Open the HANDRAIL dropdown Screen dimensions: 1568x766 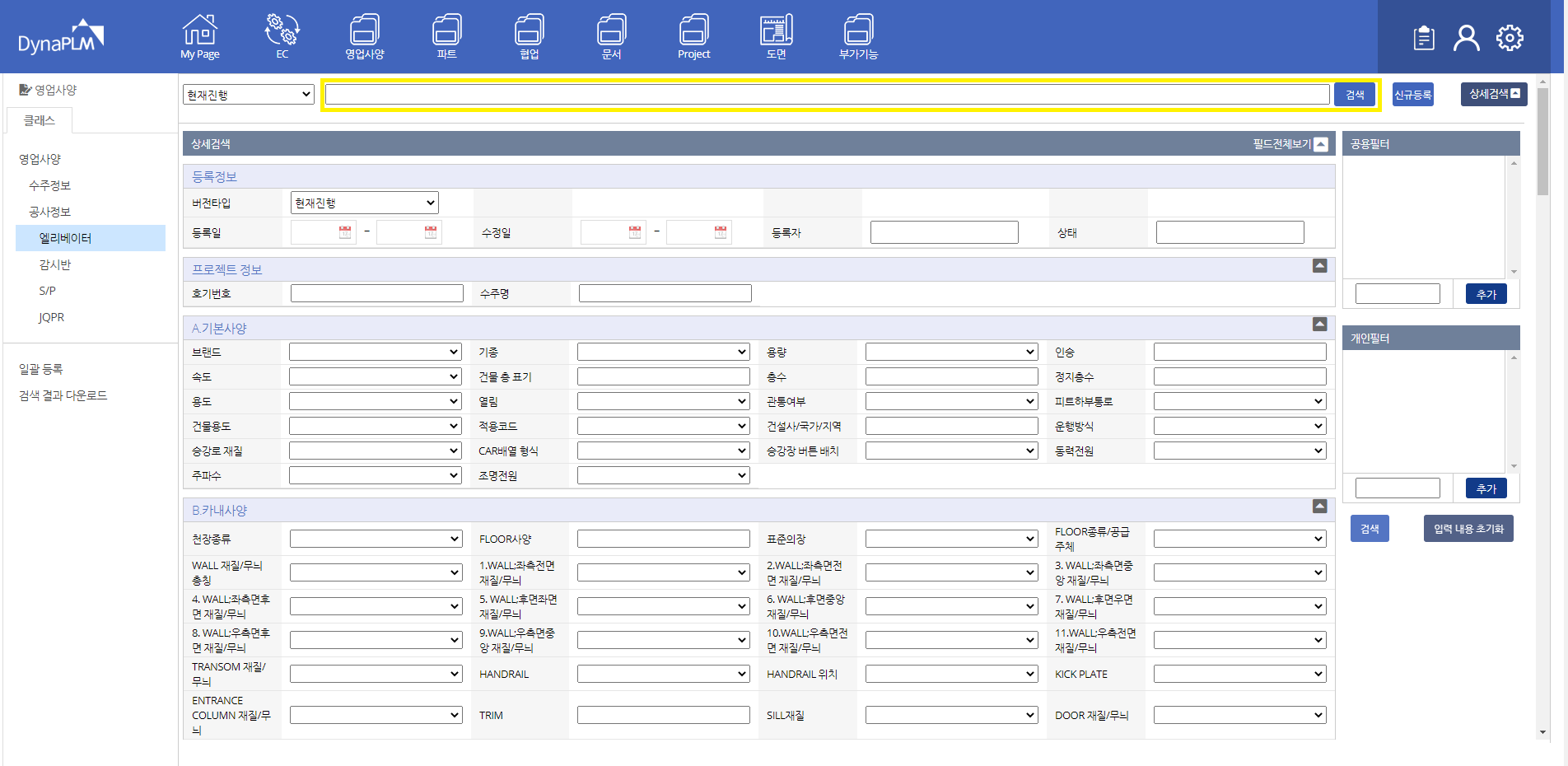664,674
